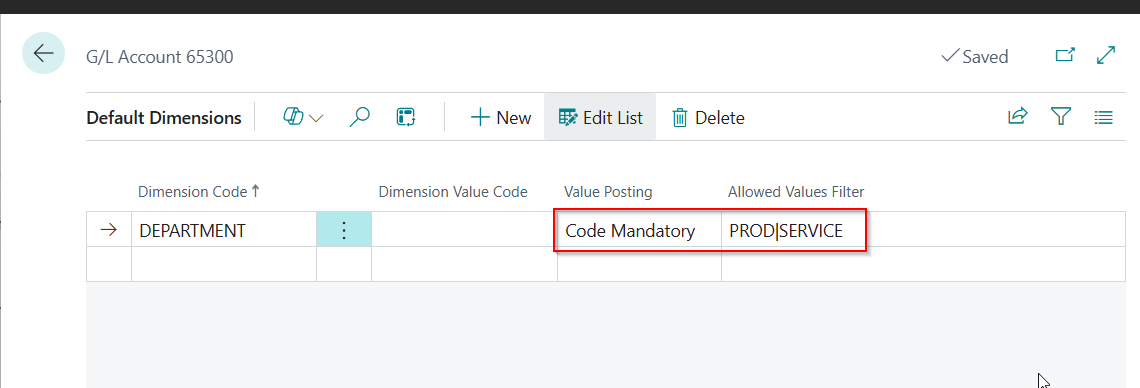
Task: Click the search magnifier icon
Action: coord(359,117)
